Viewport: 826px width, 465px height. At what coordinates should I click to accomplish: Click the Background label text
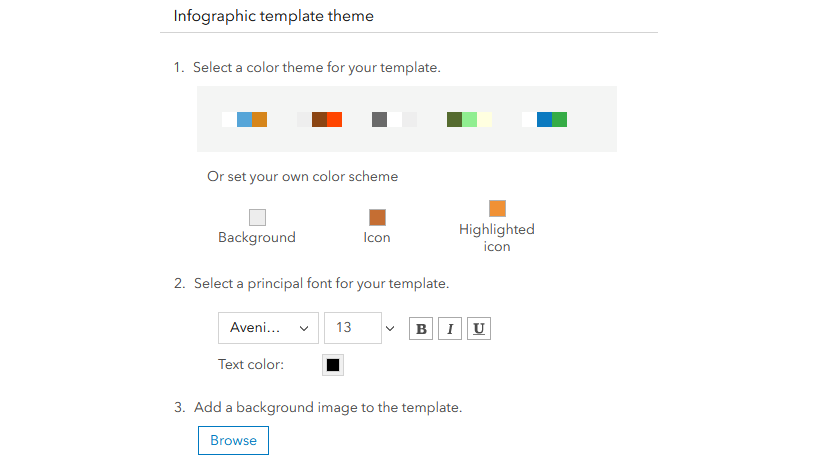tap(257, 238)
